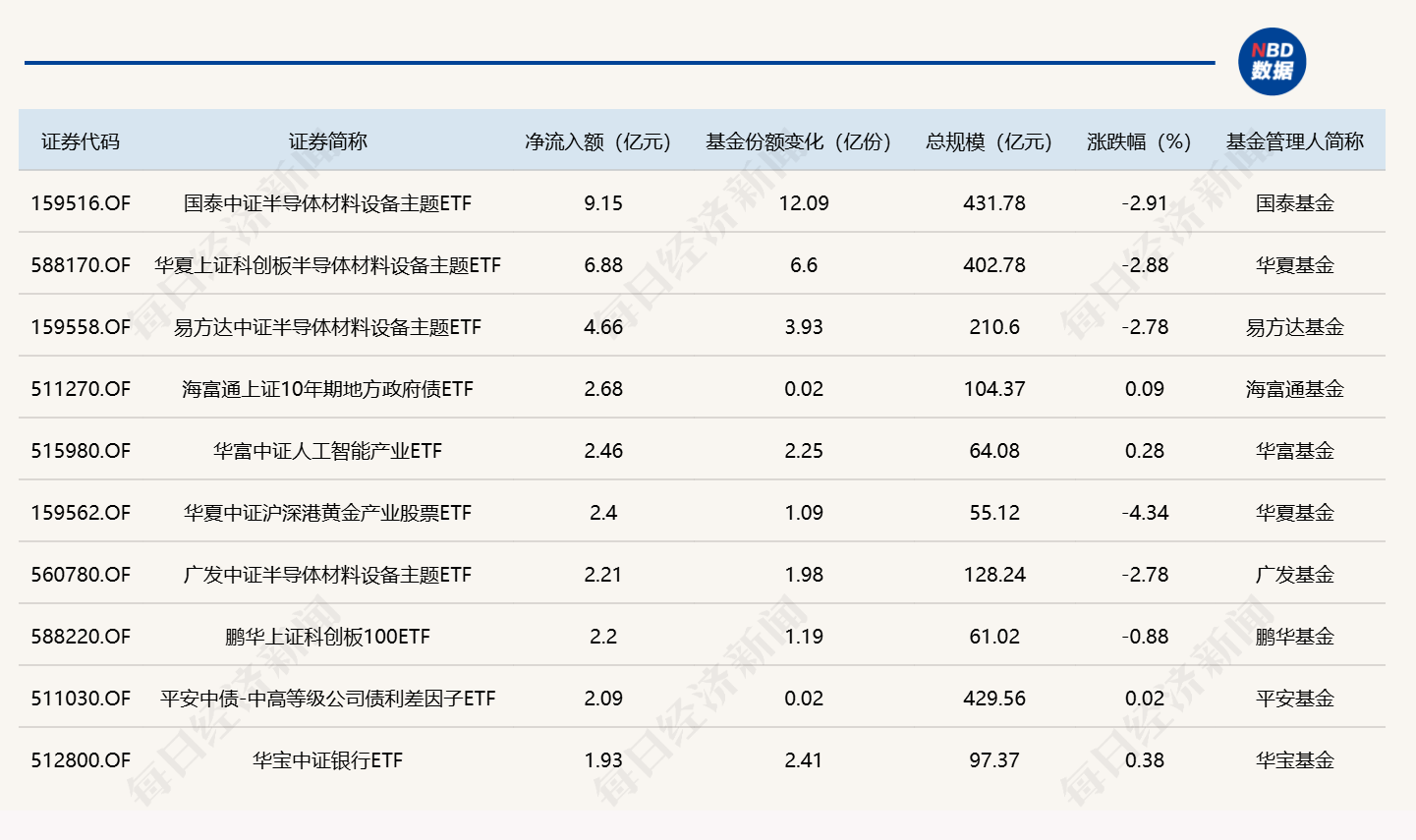Image resolution: width=1416 pixels, height=840 pixels.
Task: Select share change value 2.41
Action: (804, 760)
